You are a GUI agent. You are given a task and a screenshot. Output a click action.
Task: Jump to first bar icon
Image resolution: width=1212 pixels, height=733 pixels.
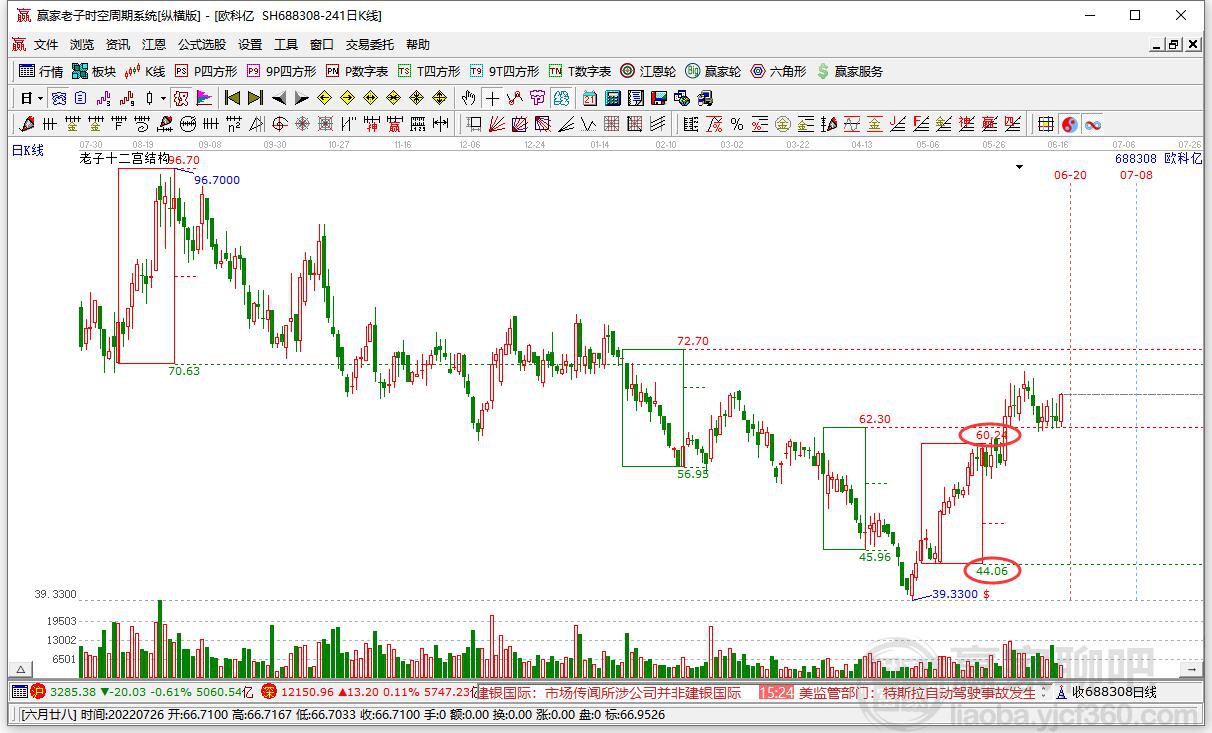[232, 98]
